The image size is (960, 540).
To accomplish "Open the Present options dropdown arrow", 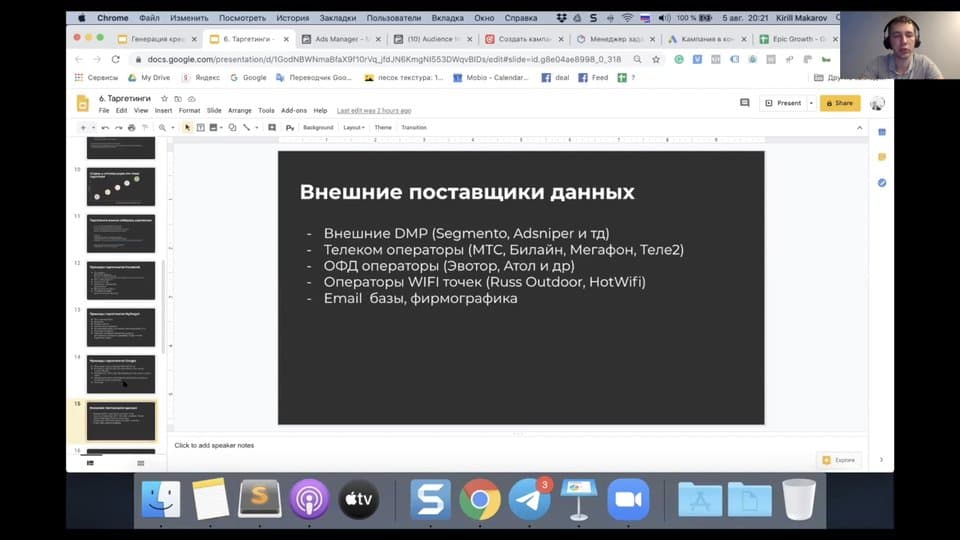I will (811, 103).
